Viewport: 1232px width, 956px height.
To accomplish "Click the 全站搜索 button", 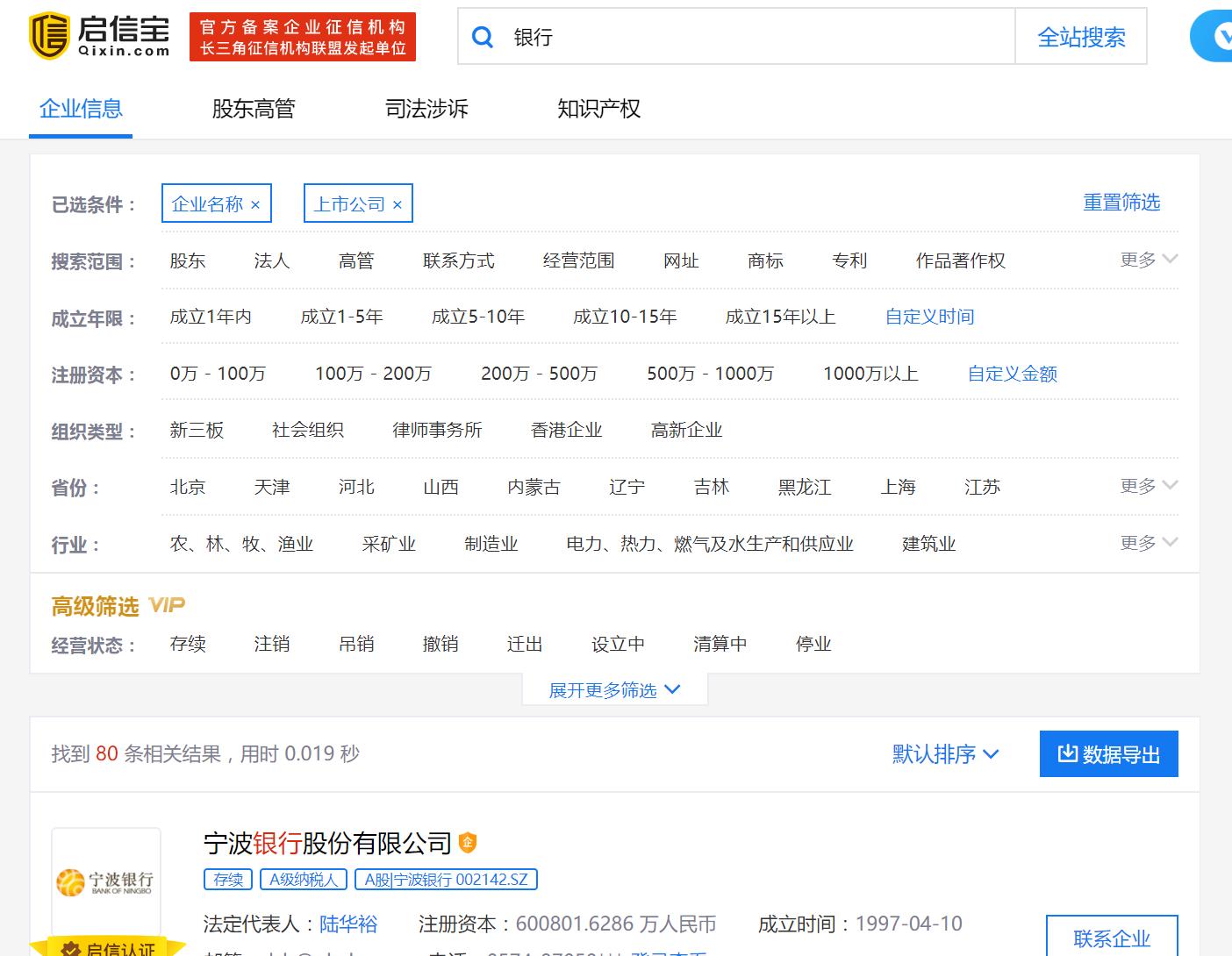I will point(1081,37).
